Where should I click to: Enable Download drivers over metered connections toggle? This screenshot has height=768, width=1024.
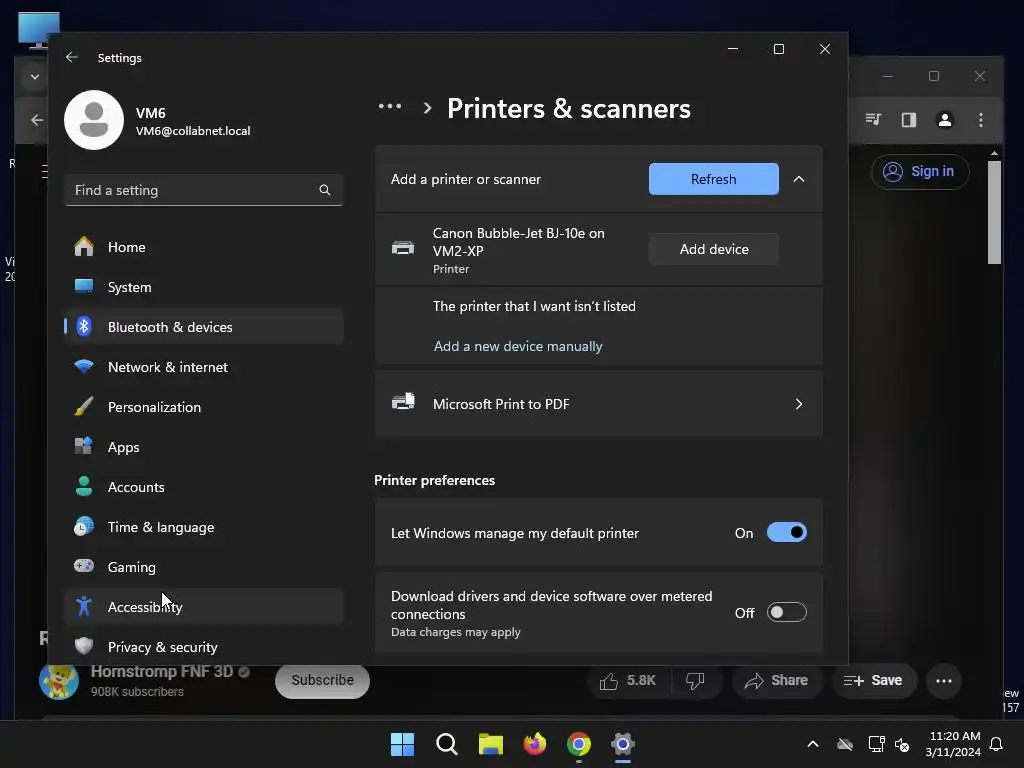[x=786, y=613]
